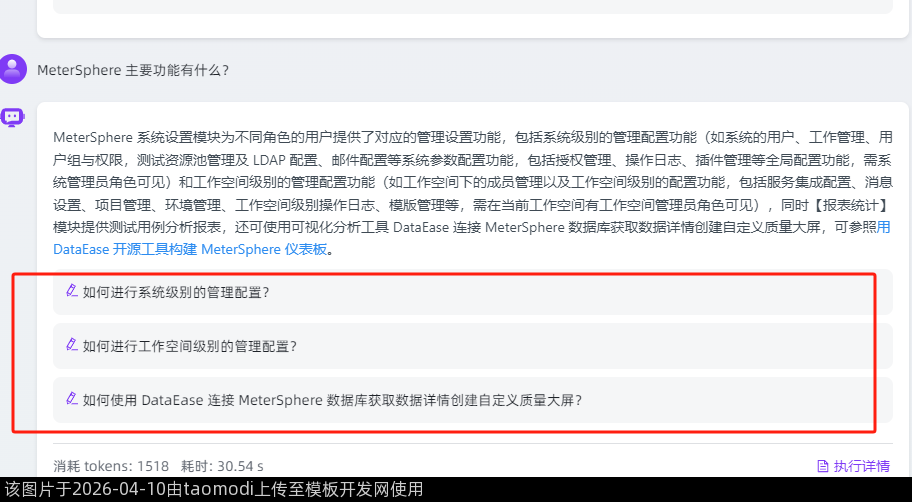Image resolution: width=912 pixels, height=502 pixels.
Task: Click the user message MeterSphere 主要功能有什么?
Action: point(133,70)
